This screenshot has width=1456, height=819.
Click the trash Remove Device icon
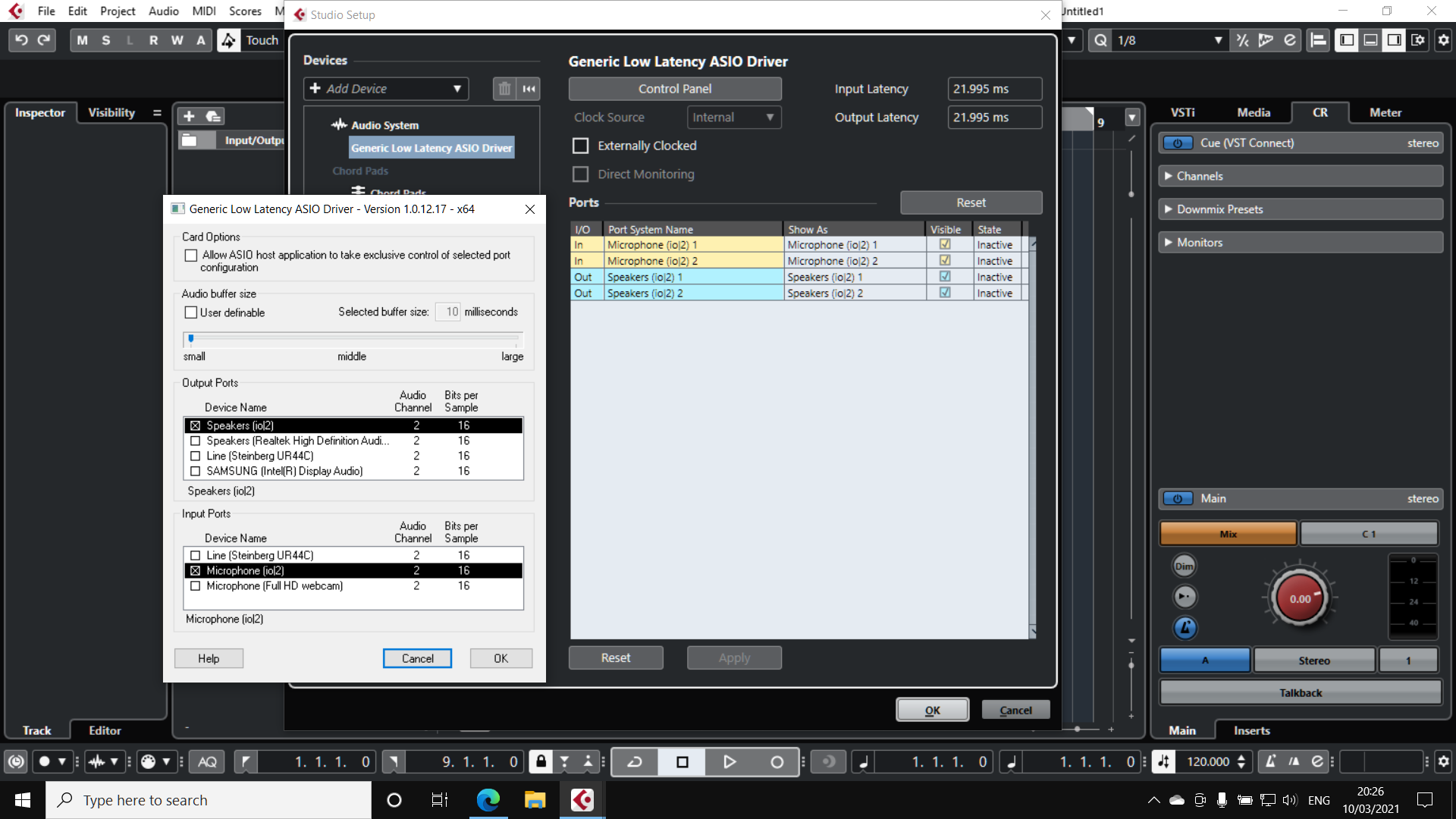click(x=504, y=89)
